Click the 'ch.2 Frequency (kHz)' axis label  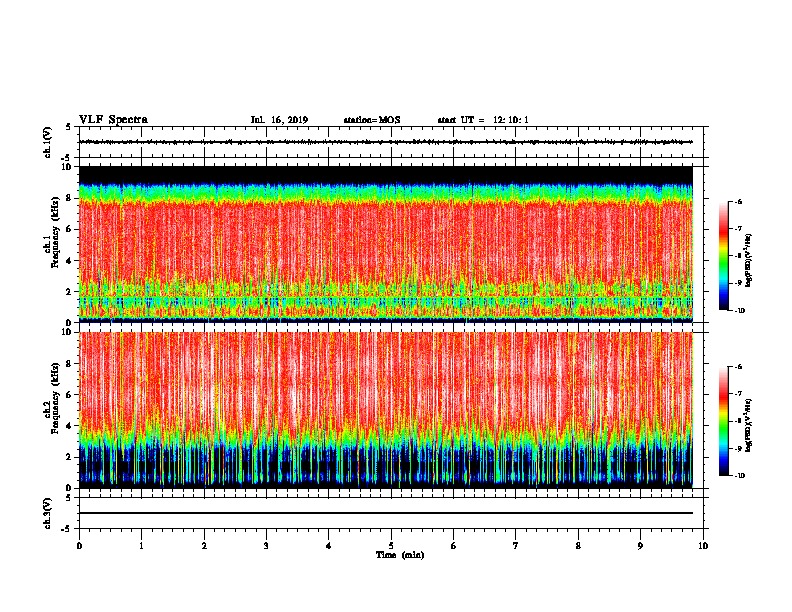pyautogui.click(x=51, y=400)
